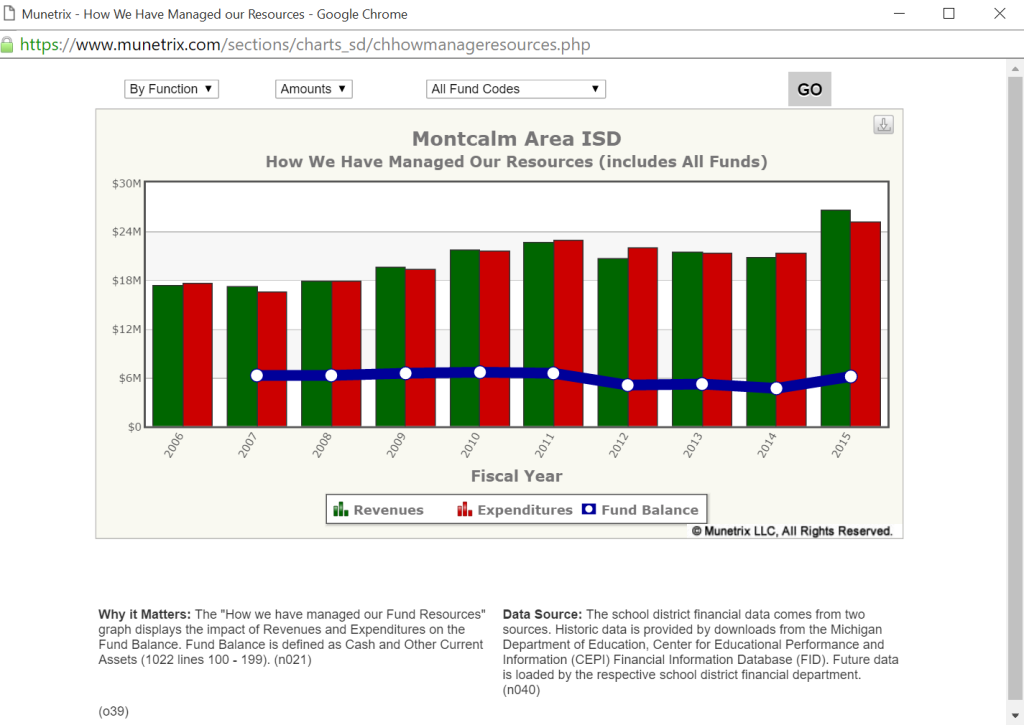This screenshot has width=1024, height=725.
Task: Click the 2012 red expenditure bar
Action: coord(643,337)
